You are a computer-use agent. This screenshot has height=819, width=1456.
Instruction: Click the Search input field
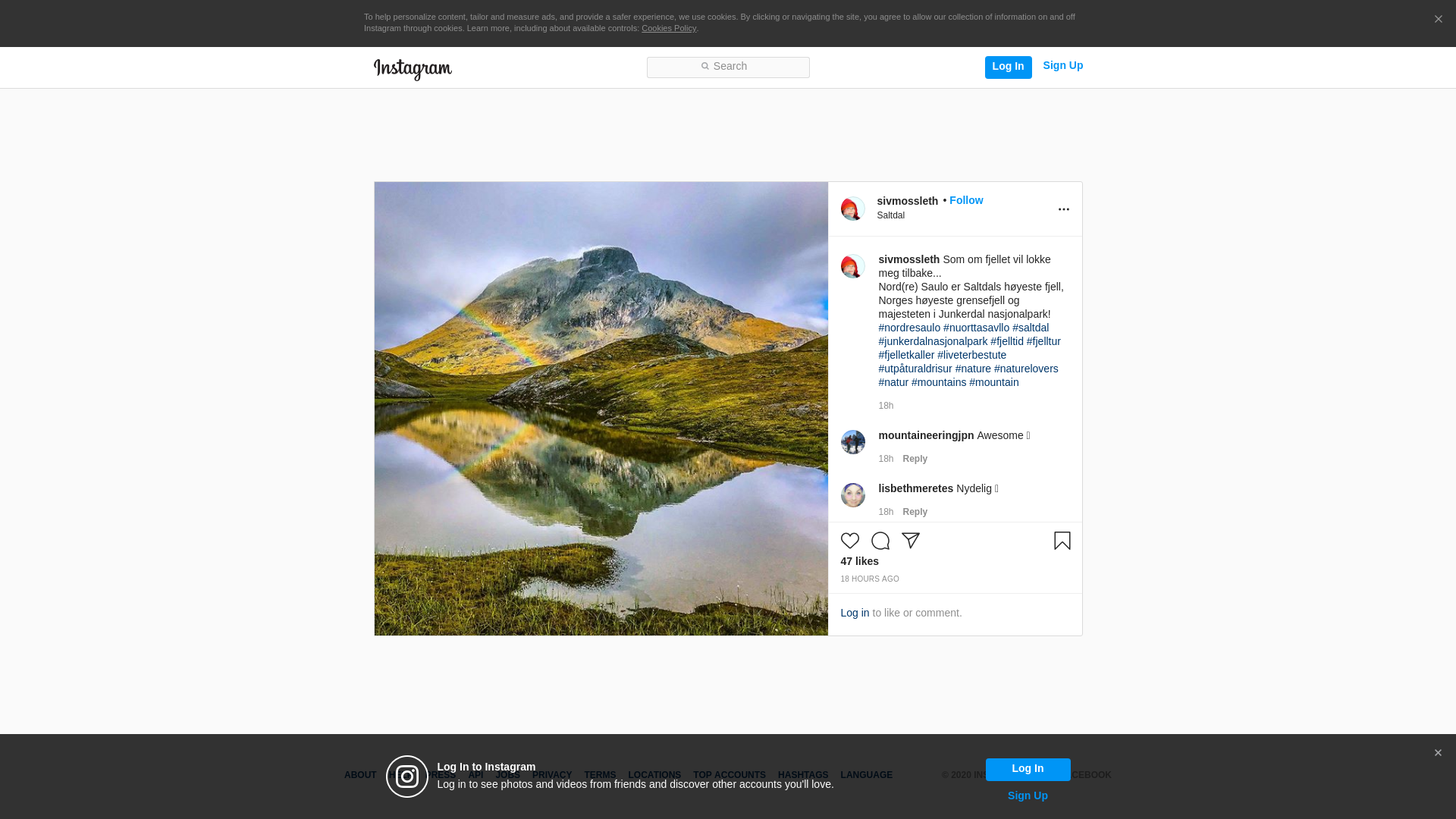[x=728, y=67]
